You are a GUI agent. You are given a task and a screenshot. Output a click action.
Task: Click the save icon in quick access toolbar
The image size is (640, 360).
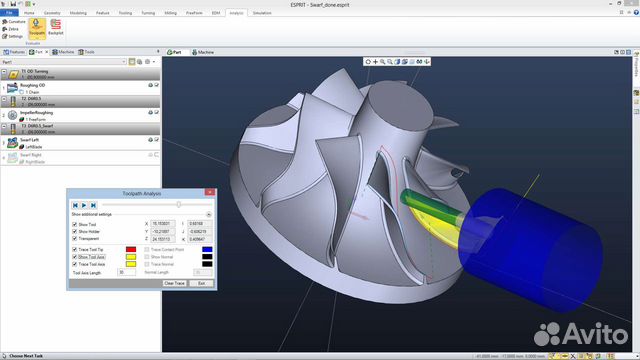coord(13,4)
